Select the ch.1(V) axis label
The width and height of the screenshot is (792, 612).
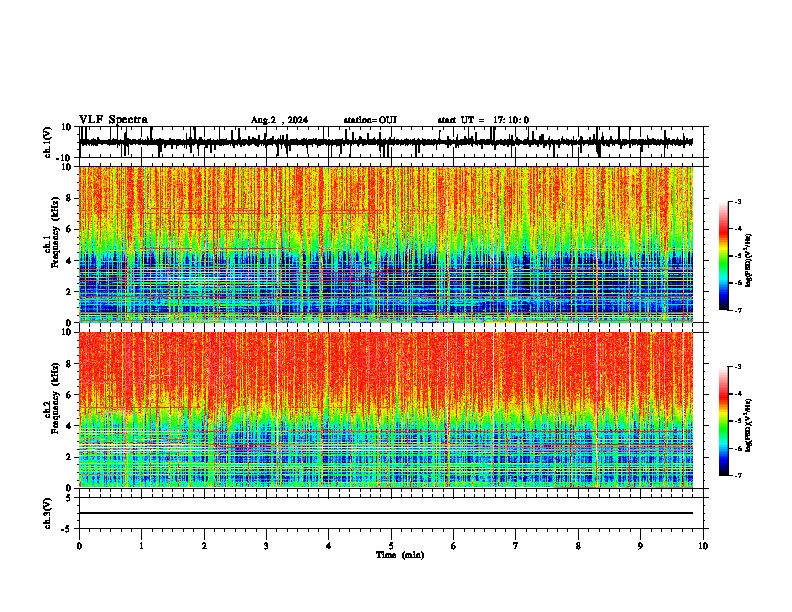coord(48,142)
